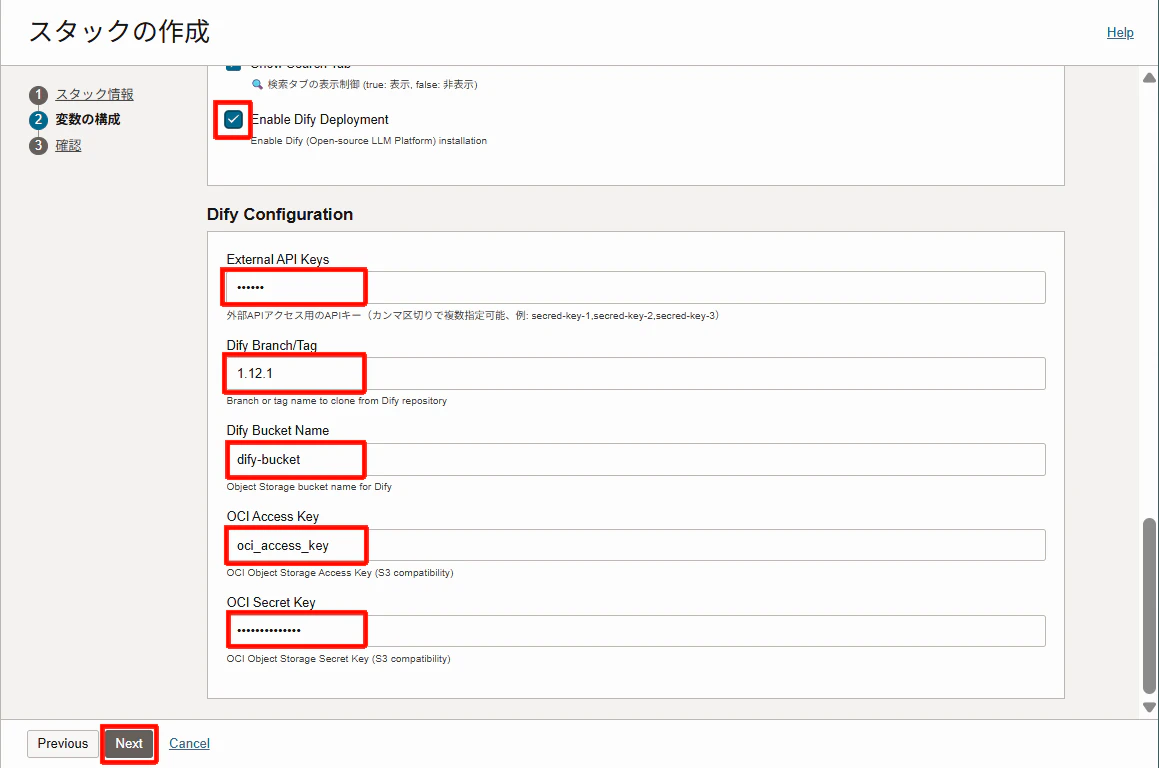Click the Dify Configuration section heading
This screenshot has width=1159, height=768.
tap(280, 214)
